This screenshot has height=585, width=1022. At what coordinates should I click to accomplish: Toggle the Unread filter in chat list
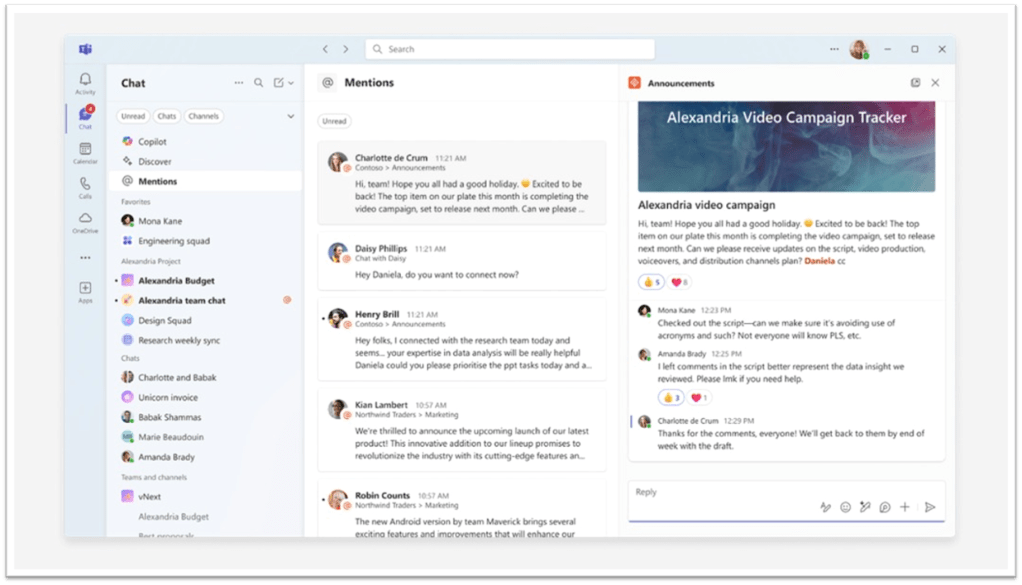click(133, 116)
